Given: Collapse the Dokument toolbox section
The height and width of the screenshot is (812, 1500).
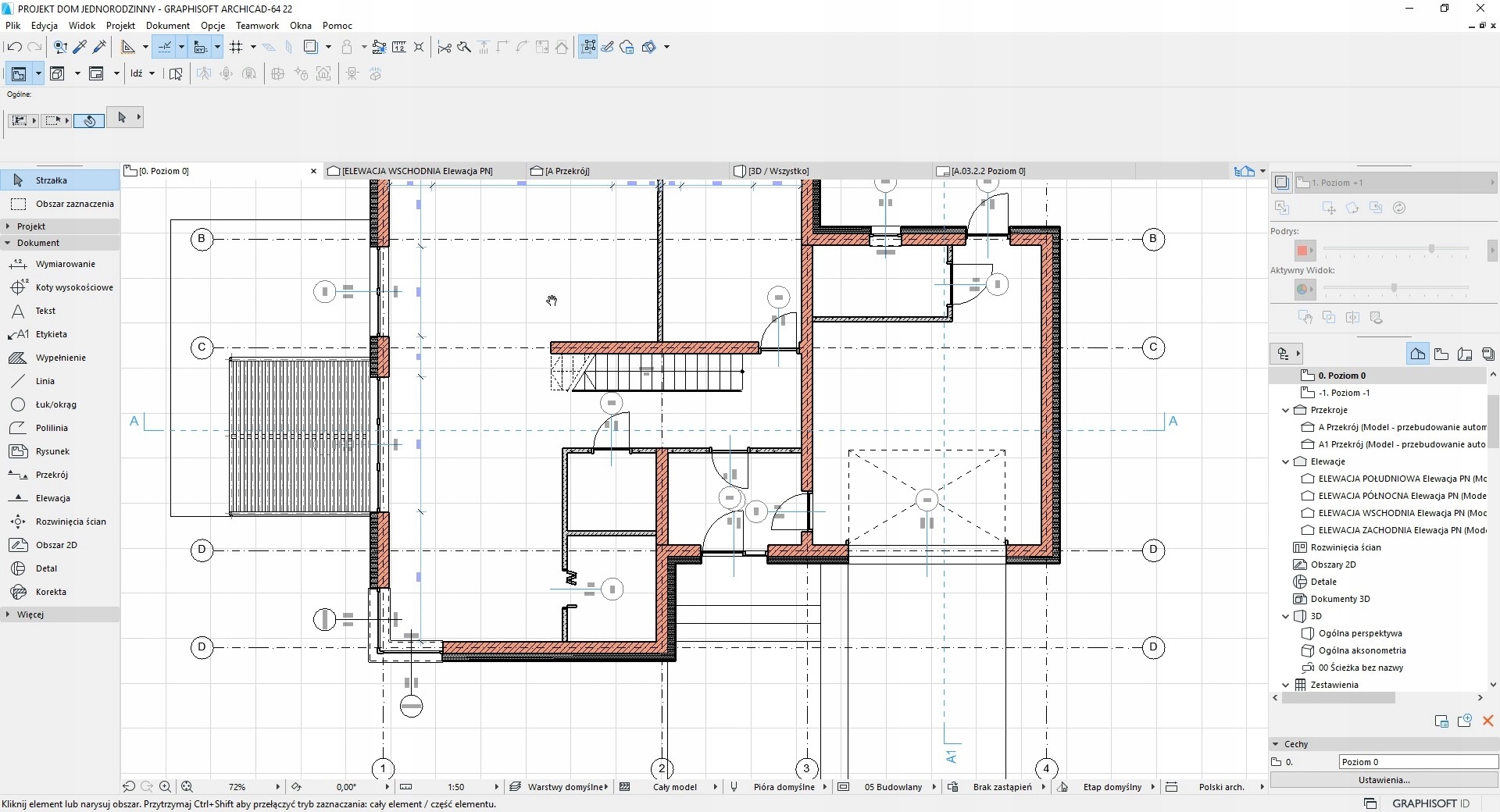Looking at the screenshot, I should pos(8,243).
